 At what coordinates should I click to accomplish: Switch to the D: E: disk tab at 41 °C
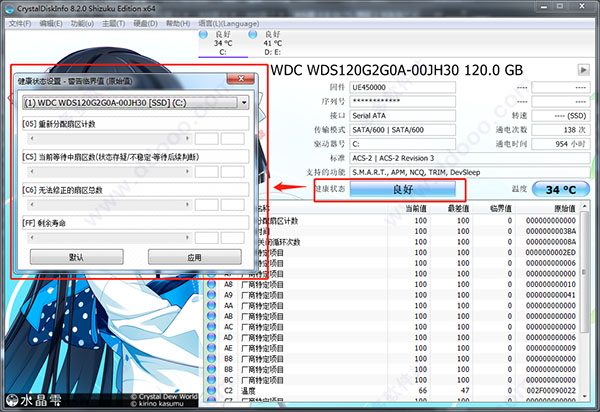(272, 43)
